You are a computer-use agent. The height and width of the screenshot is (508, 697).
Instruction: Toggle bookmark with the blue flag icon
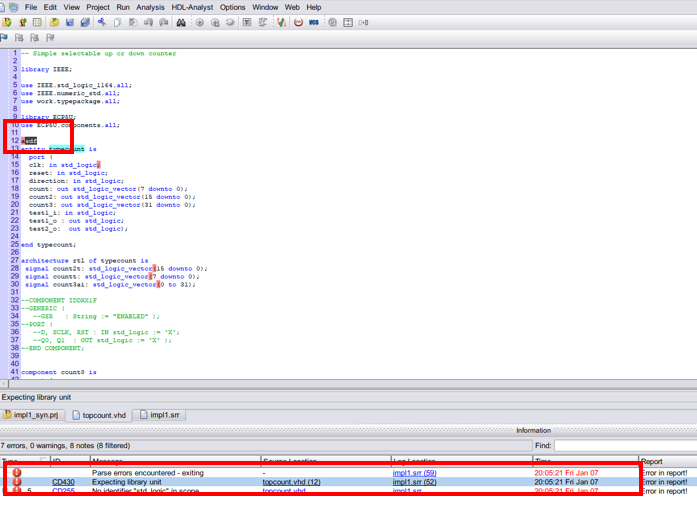pos(4,38)
